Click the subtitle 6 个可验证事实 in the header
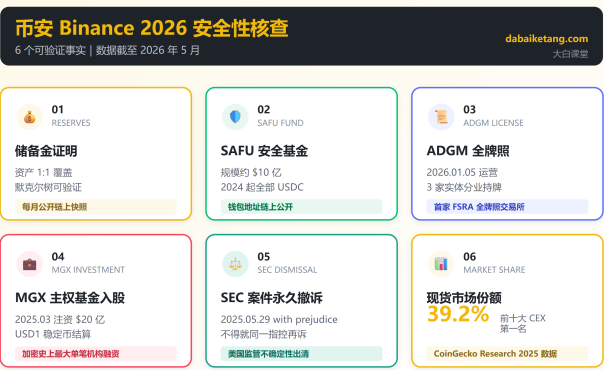This screenshot has width=604, height=370. click(50, 50)
